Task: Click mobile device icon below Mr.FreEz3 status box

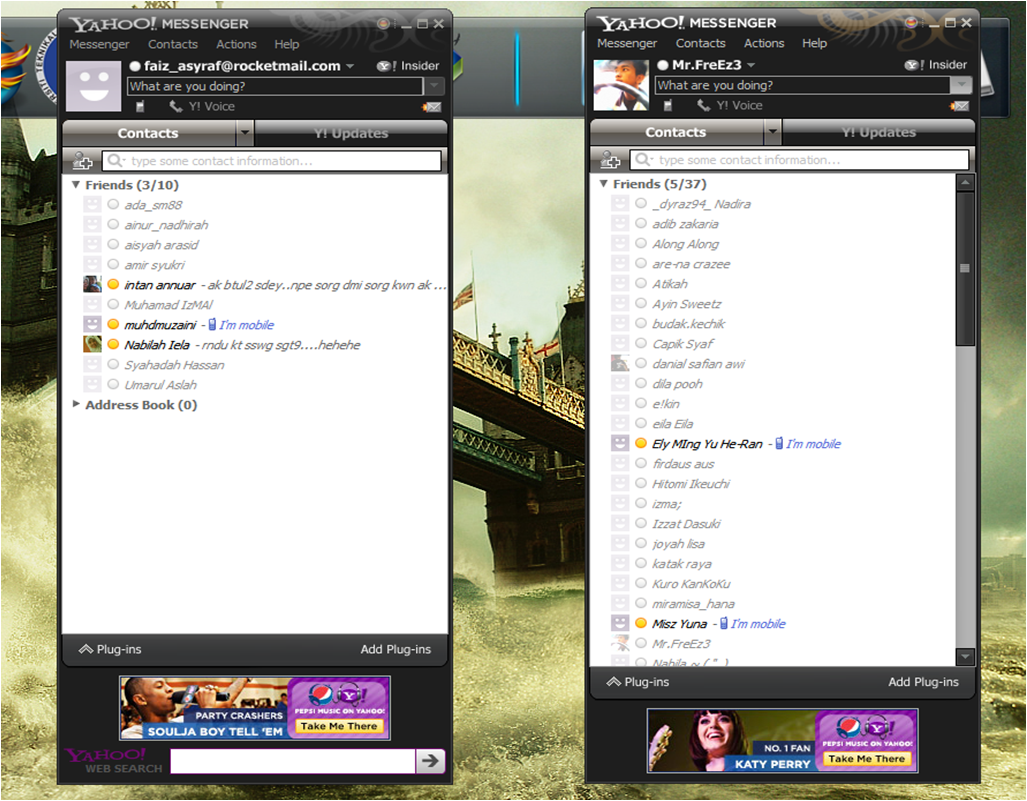Action: (x=667, y=105)
